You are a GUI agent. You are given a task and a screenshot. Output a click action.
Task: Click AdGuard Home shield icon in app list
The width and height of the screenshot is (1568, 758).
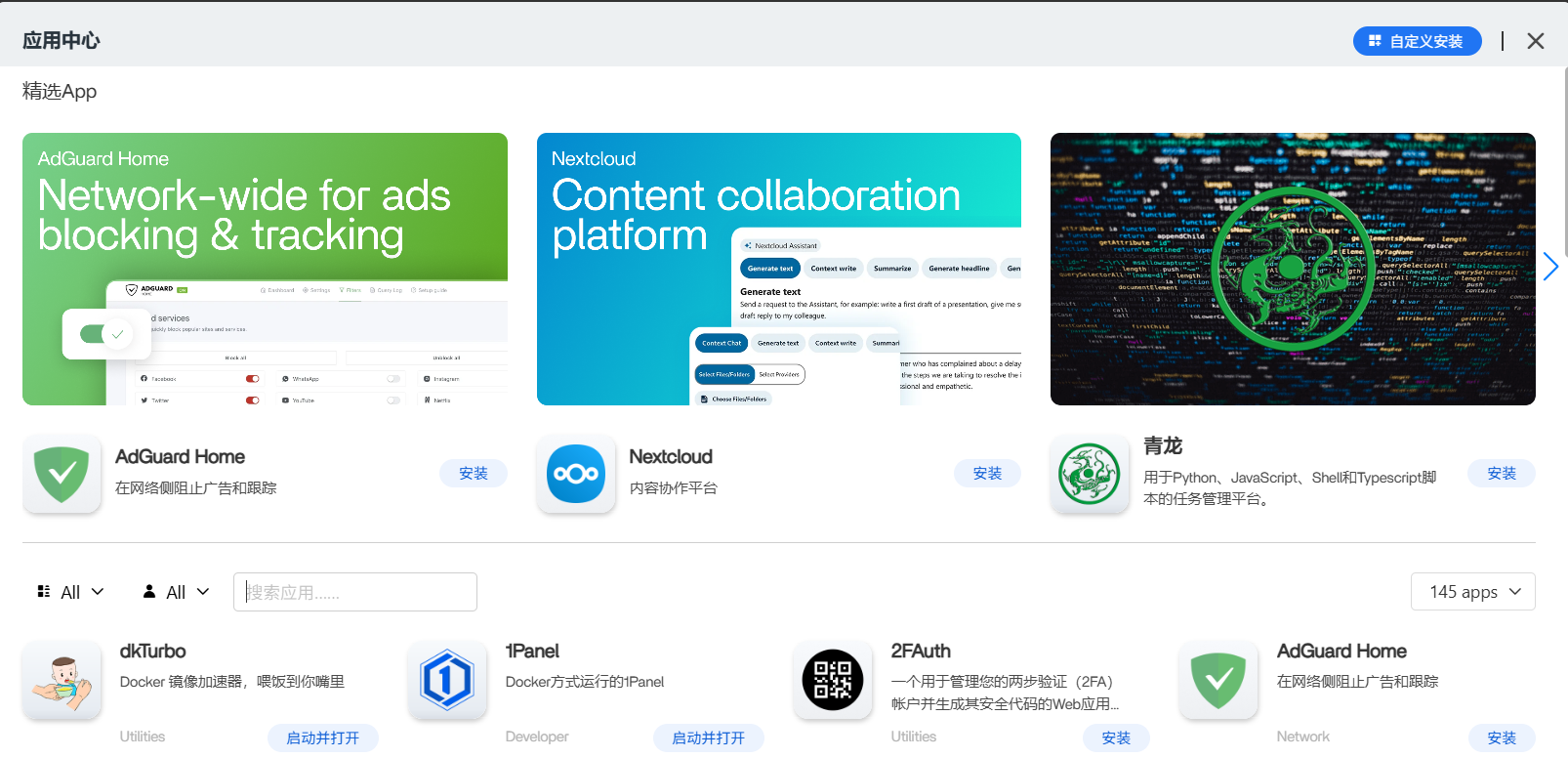click(x=1218, y=680)
